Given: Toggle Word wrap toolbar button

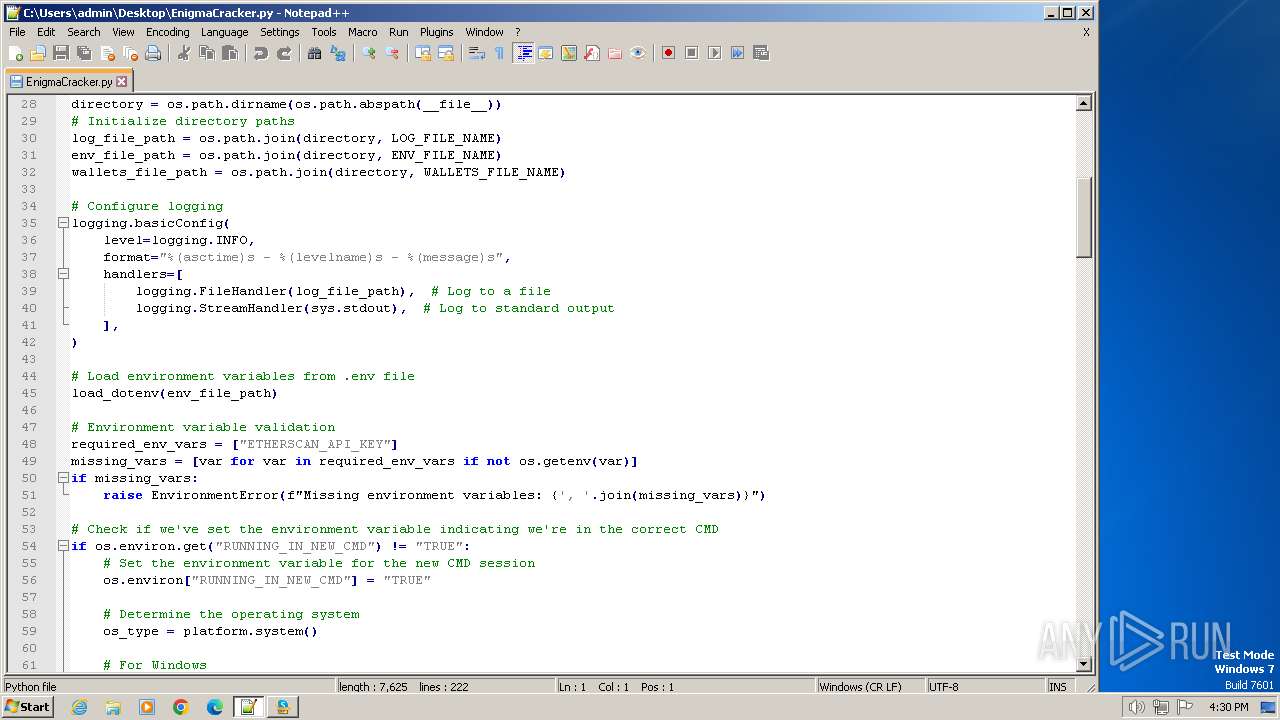Looking at the screenshot, I should point(476,53).
